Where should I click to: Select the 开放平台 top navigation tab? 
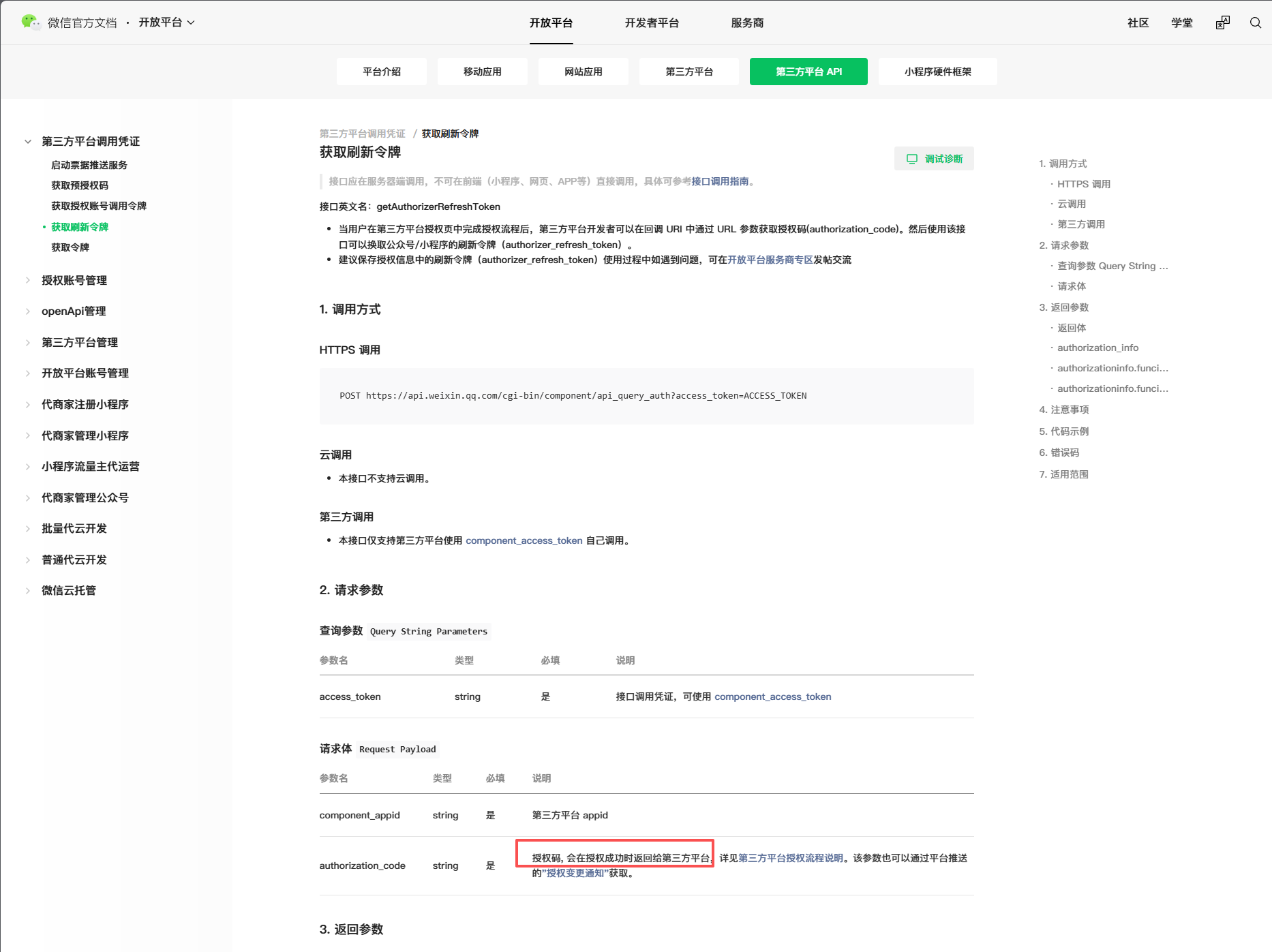(551, 22)
